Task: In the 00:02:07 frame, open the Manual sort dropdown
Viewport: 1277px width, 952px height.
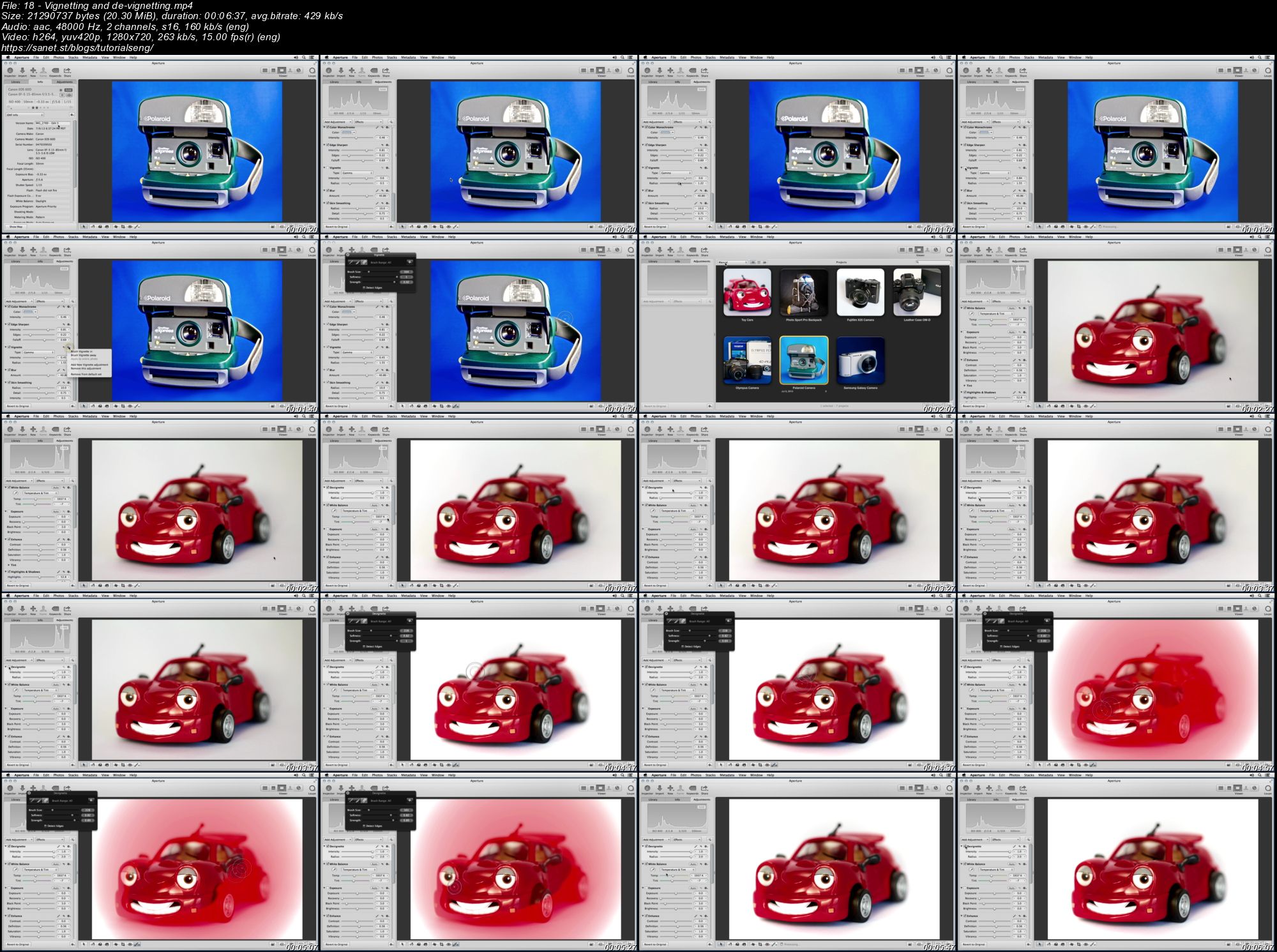Action: point(732,262)
